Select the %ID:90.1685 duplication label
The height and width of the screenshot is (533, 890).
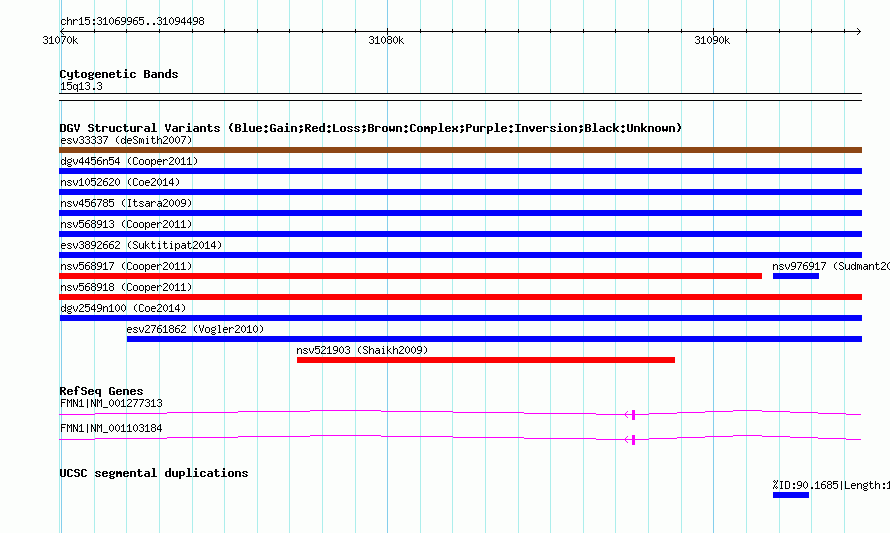click(x=830, y=485)
